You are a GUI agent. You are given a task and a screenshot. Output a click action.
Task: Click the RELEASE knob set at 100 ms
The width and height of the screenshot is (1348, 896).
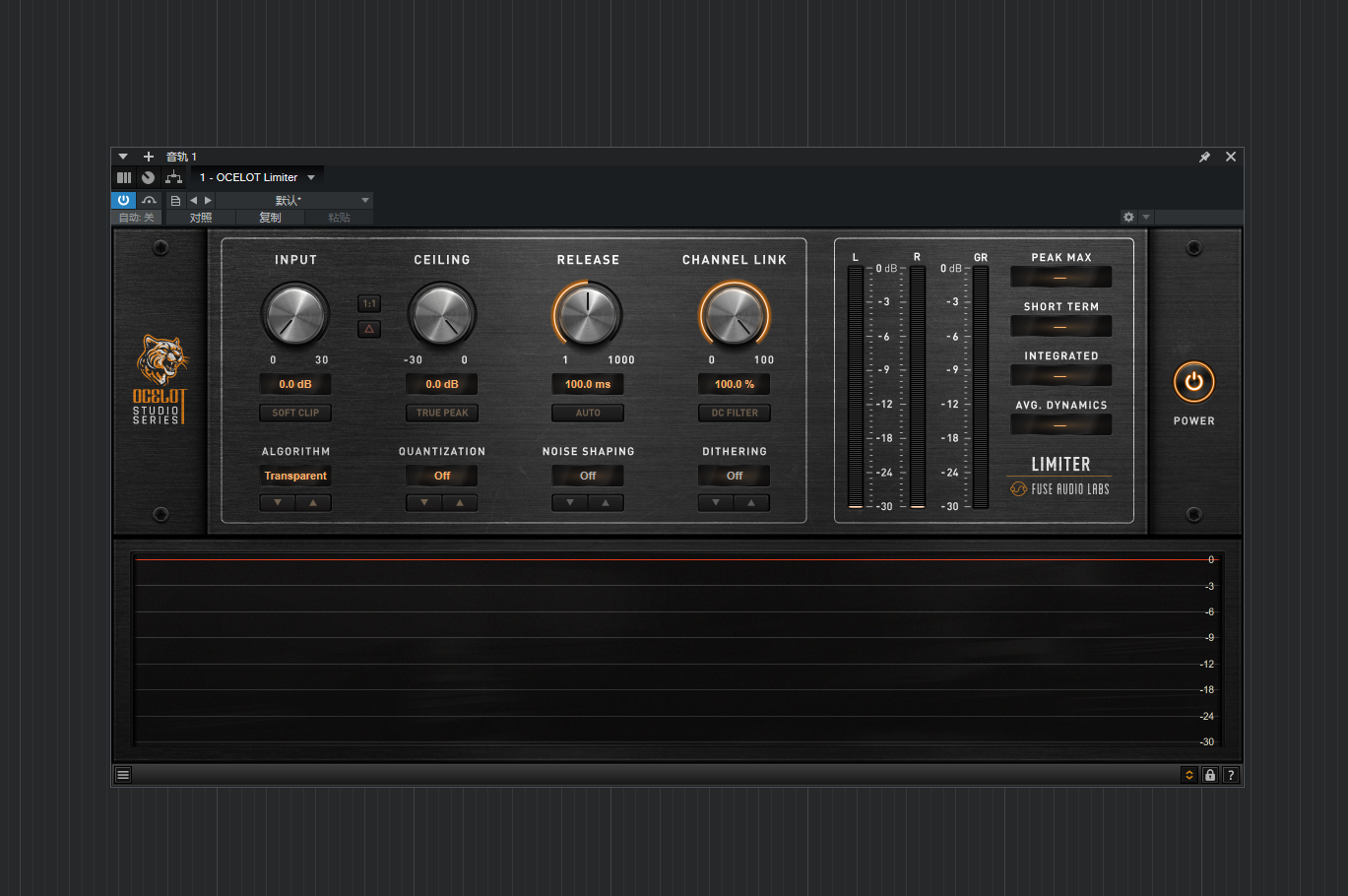tap(588, 314)
